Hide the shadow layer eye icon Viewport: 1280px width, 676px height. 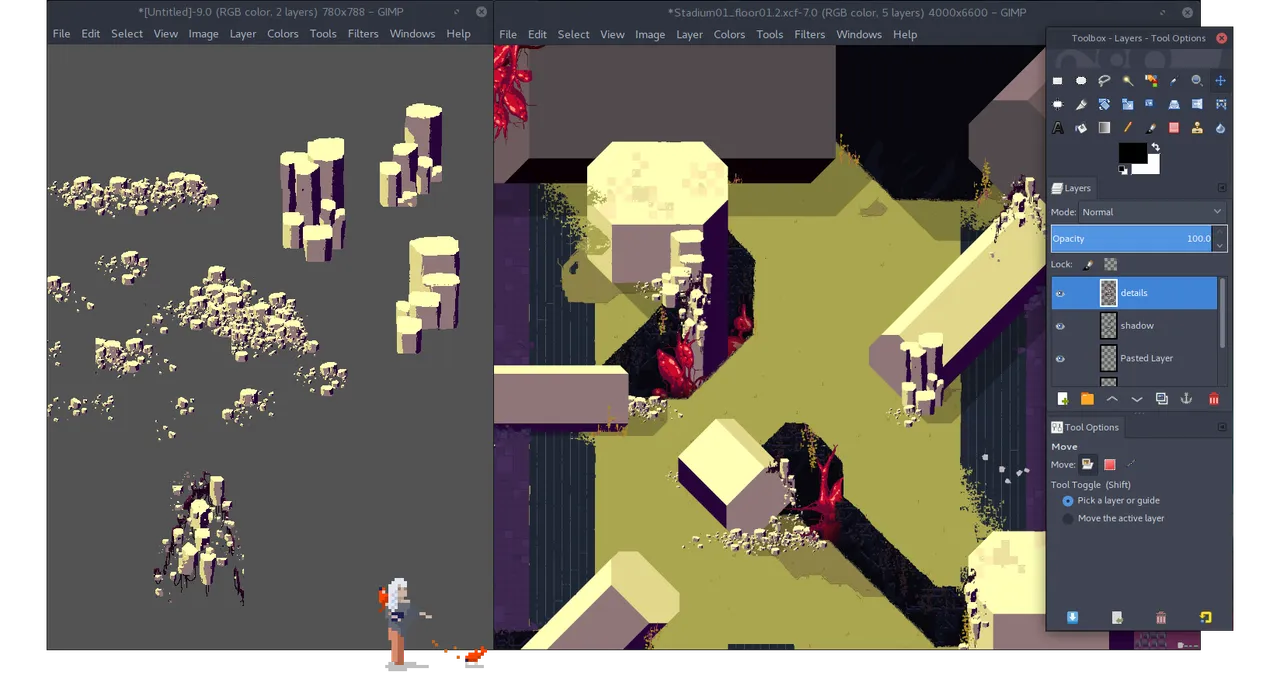click(1060, 326)
